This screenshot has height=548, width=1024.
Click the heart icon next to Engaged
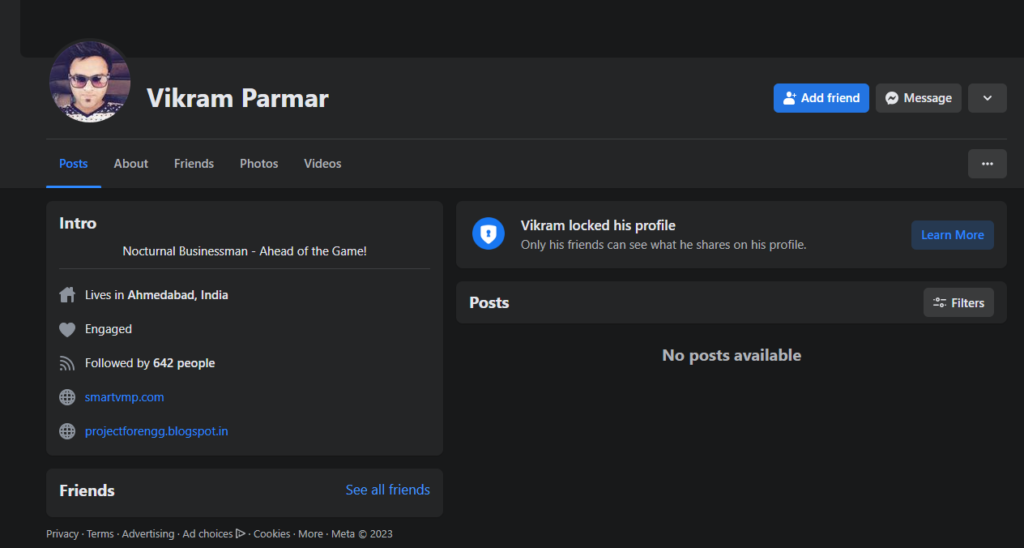pyautogui.click(x=67, y=329)
